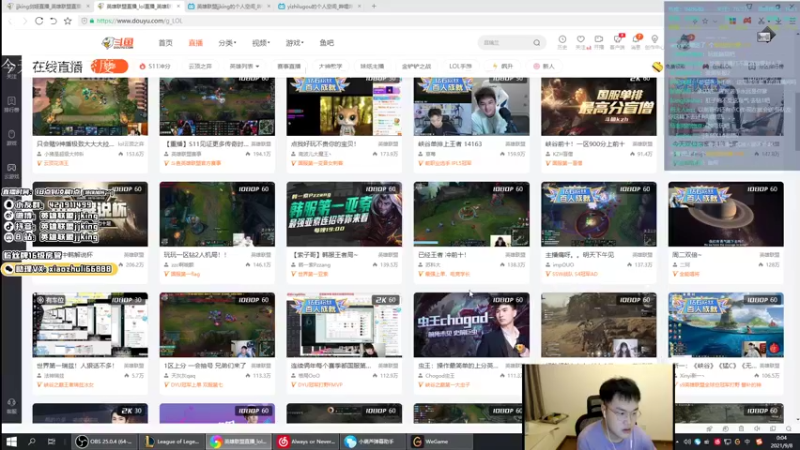Open the 创作中心 lightbulb icon
Screen dimensions: 800x450
[655, 42]
